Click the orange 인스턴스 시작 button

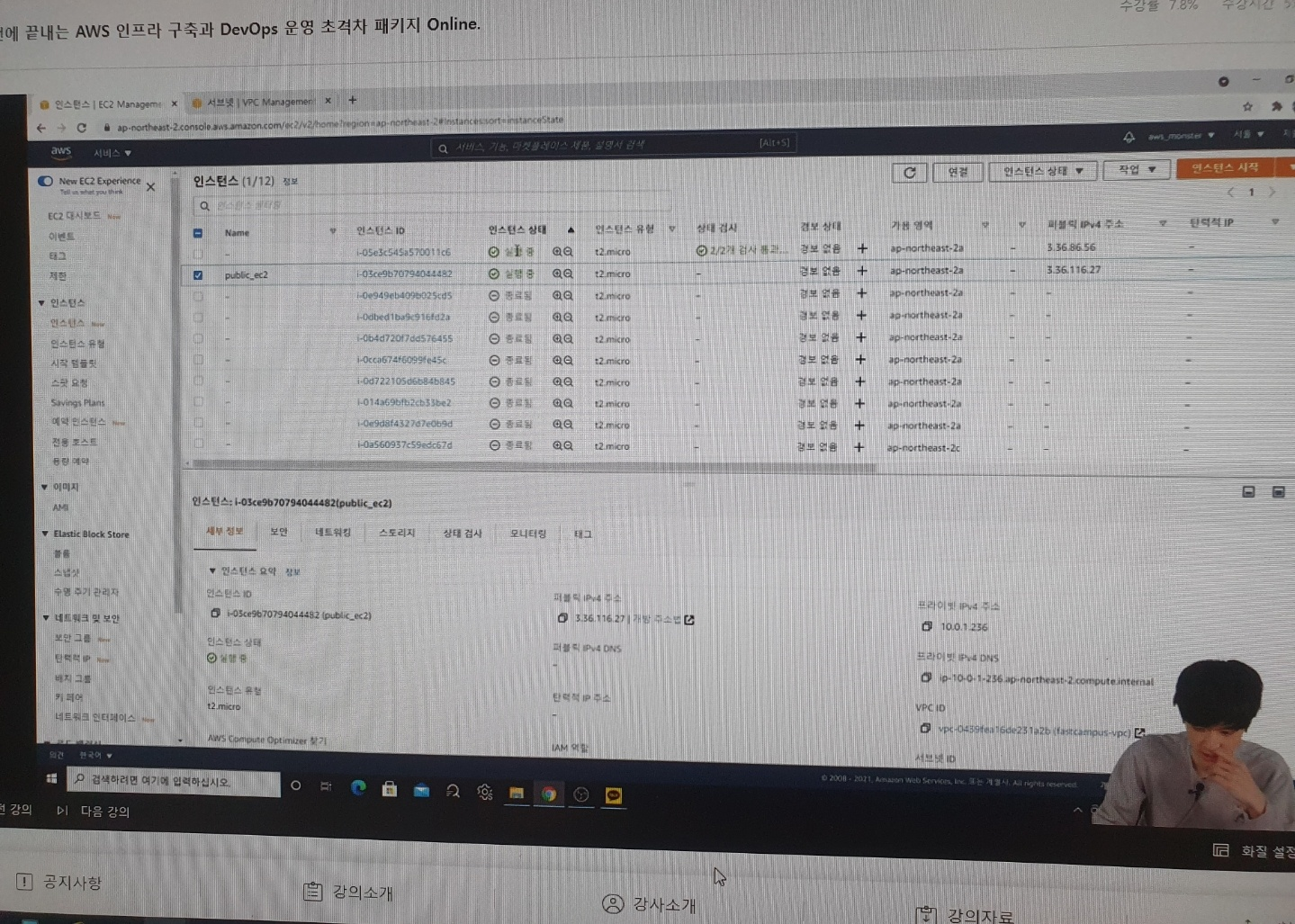(1224, 168)
